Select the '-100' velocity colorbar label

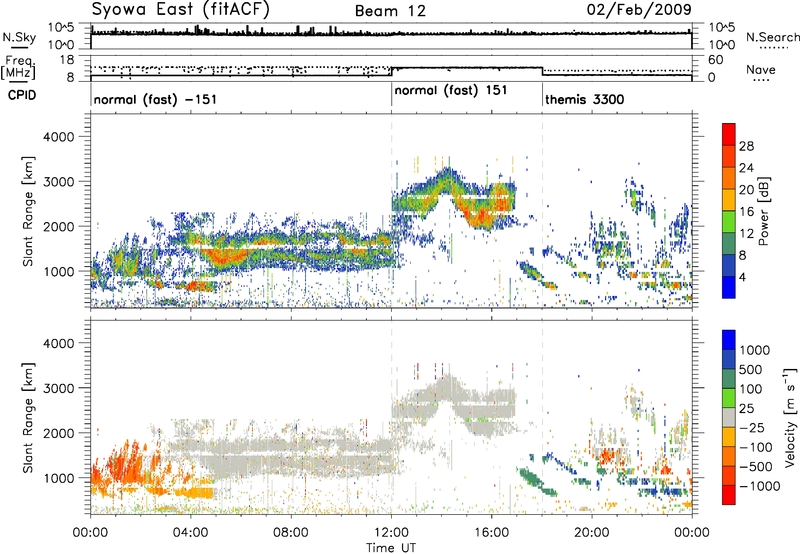756,447
